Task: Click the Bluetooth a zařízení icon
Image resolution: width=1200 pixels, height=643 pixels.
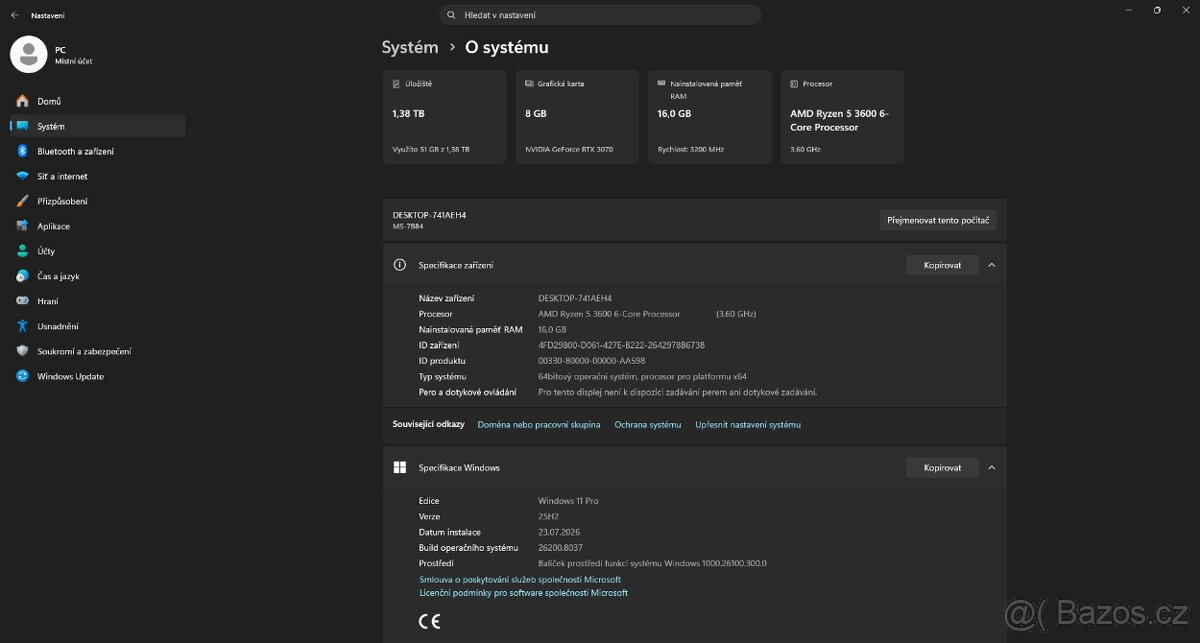Action: [22, 151]
